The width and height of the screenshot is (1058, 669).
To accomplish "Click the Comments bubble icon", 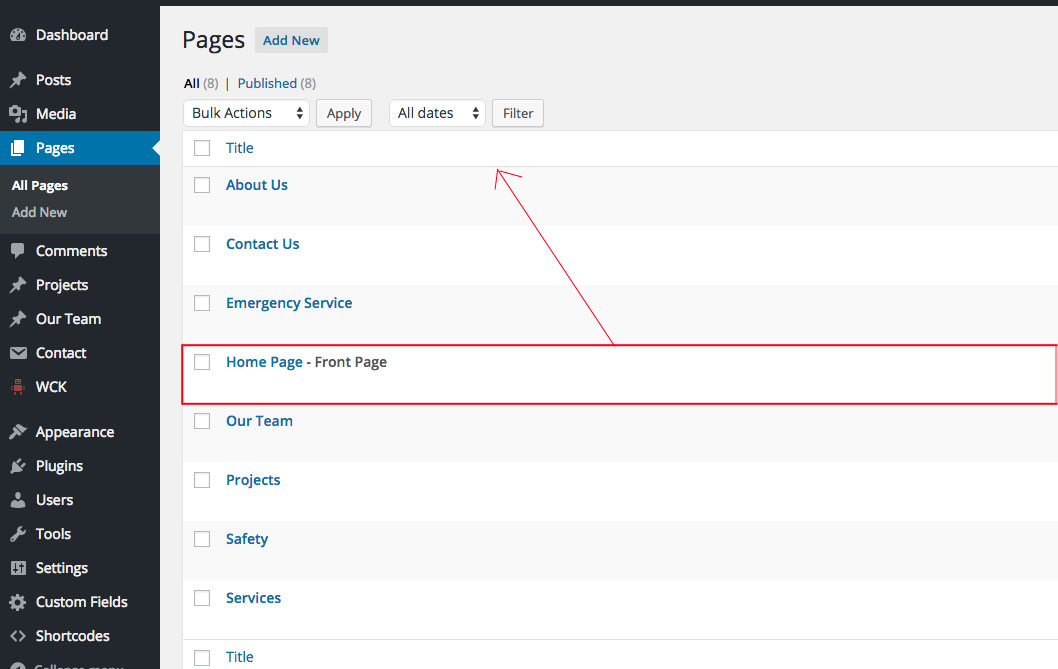I will pos(20,250).
